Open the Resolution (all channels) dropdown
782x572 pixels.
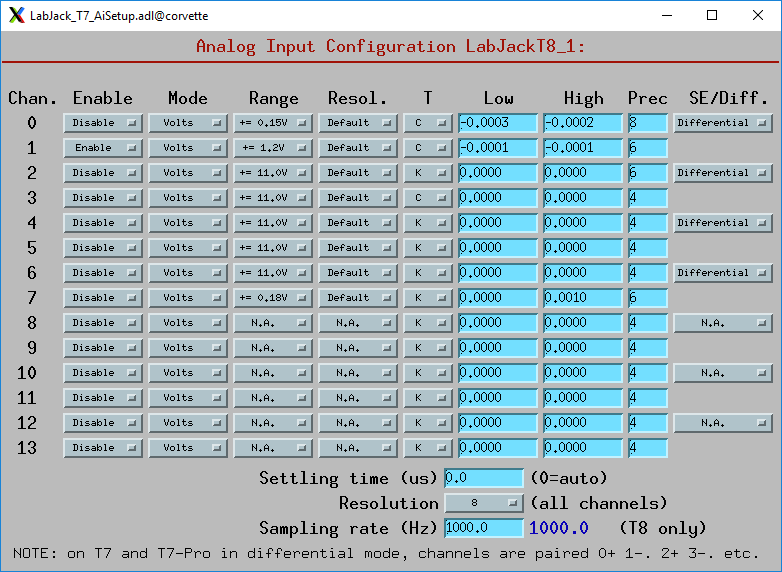[x=484, y=503]
